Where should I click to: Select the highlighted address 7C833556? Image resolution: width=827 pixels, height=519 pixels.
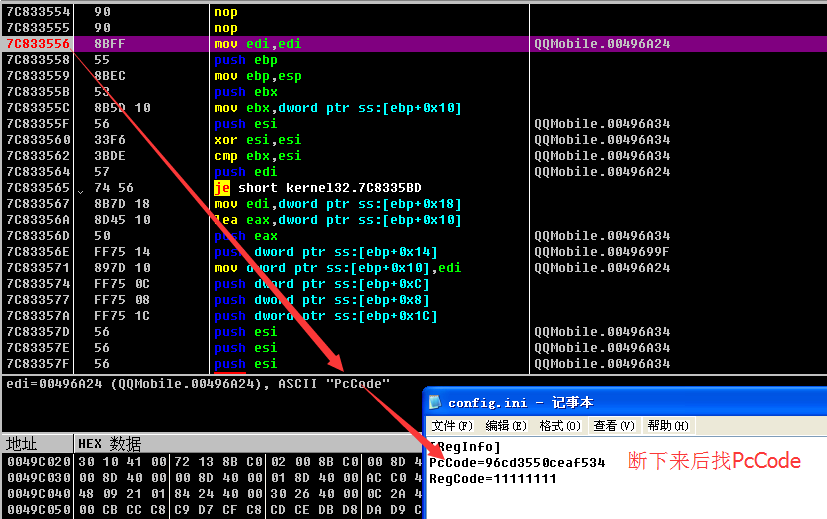(37, 44)
